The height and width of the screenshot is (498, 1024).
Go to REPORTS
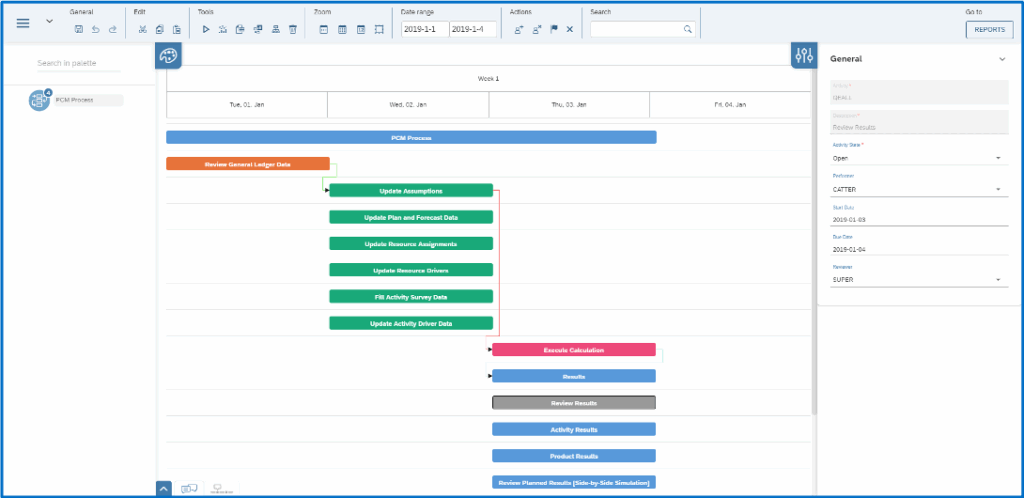[989, 30]
